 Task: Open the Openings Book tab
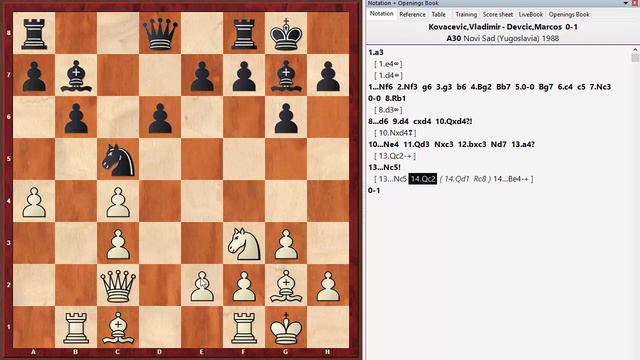click(569, 14)
